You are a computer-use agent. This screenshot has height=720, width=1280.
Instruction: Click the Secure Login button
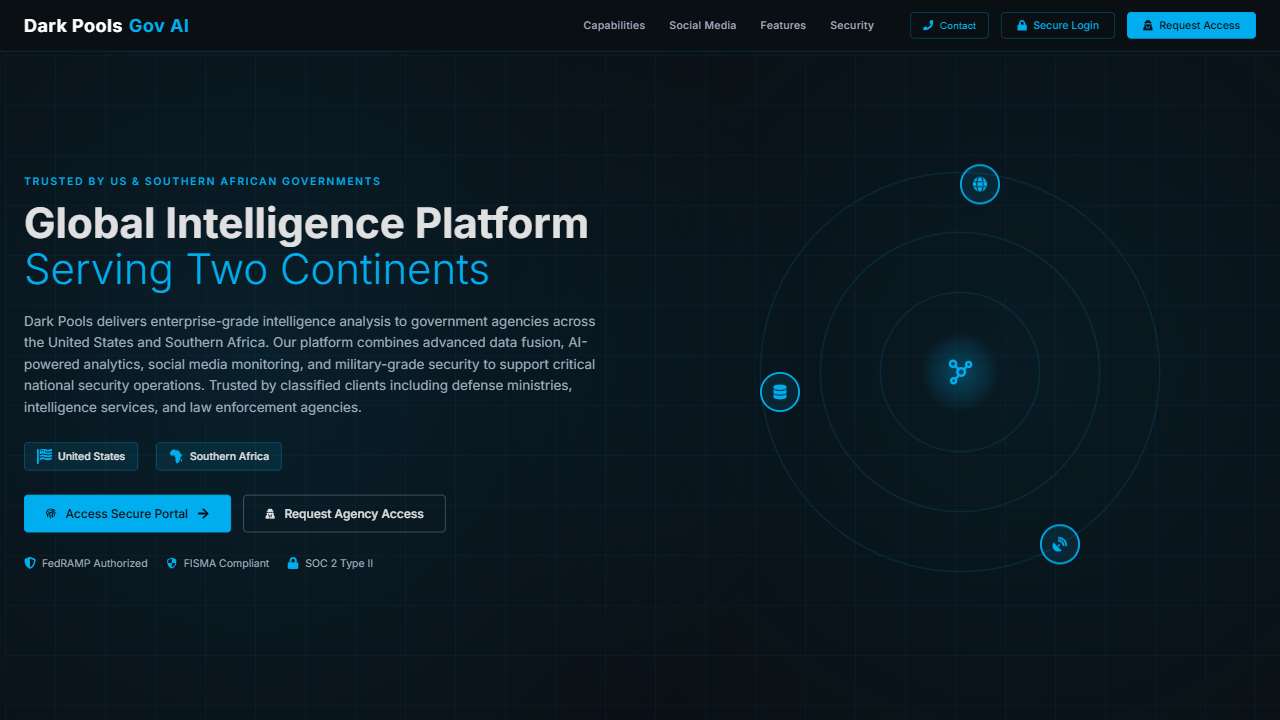(1057, 25)
